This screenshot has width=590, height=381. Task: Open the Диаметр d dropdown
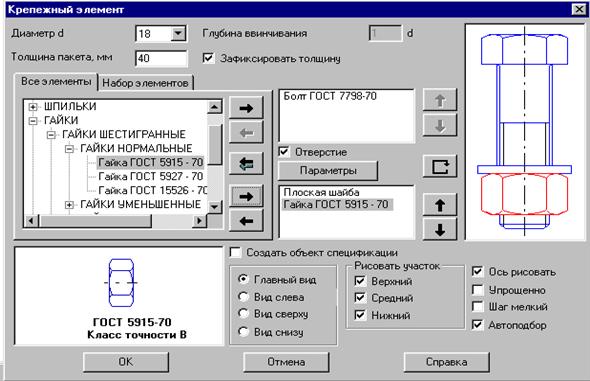point(178,33)
